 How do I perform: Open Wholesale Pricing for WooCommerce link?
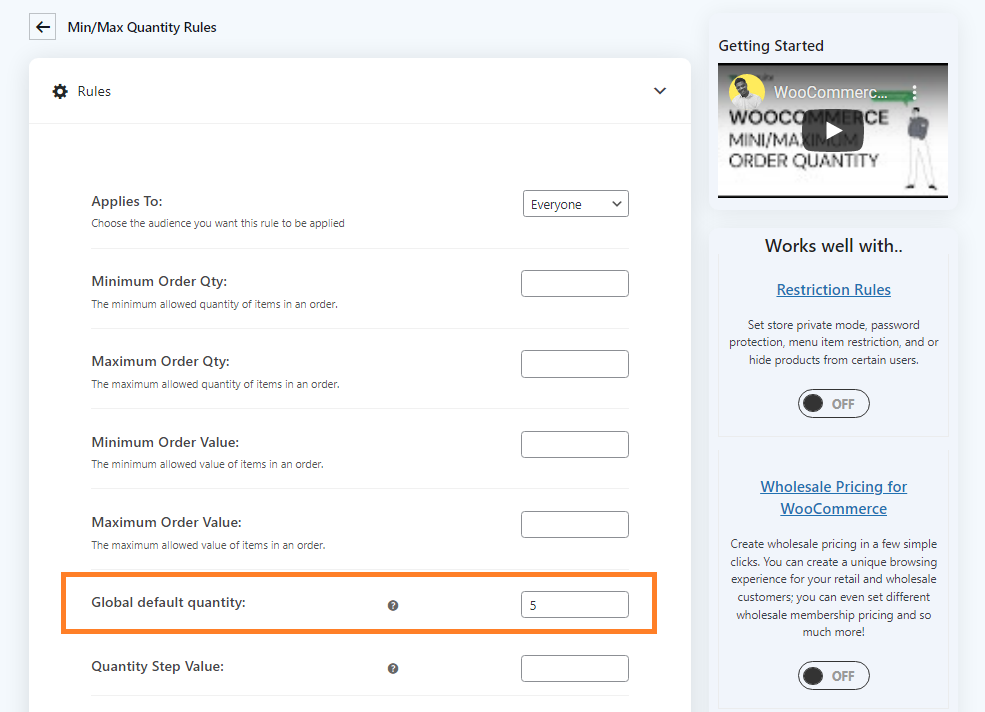coord(834,498)
